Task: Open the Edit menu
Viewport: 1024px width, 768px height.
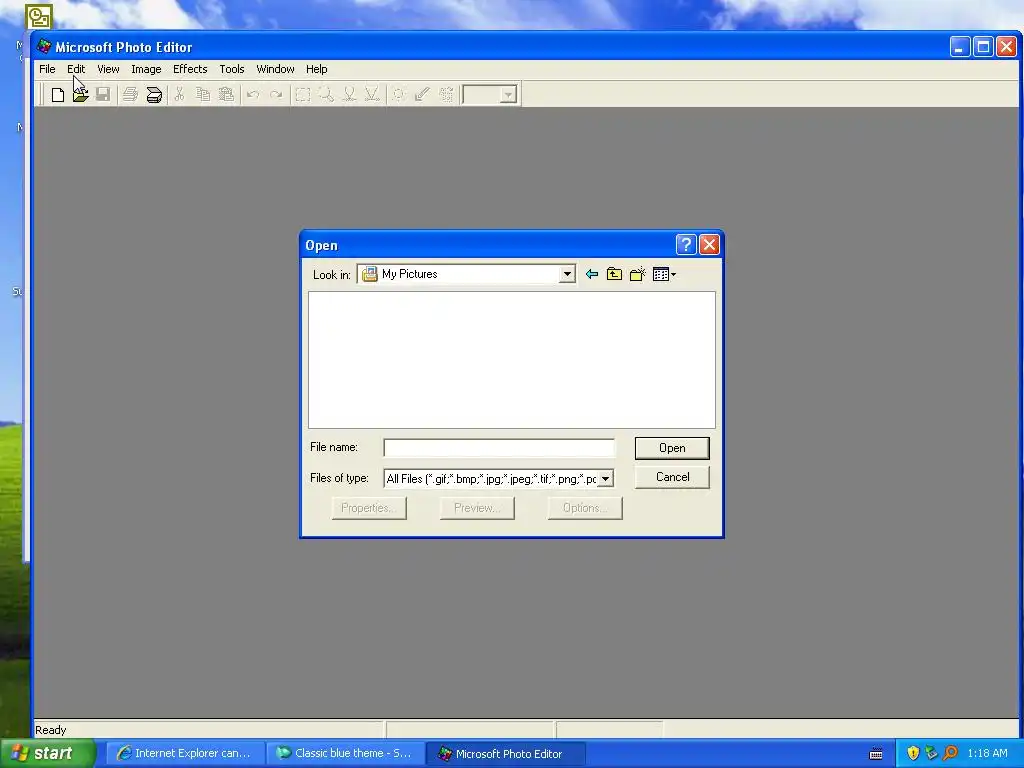Action: click(76, 69)
